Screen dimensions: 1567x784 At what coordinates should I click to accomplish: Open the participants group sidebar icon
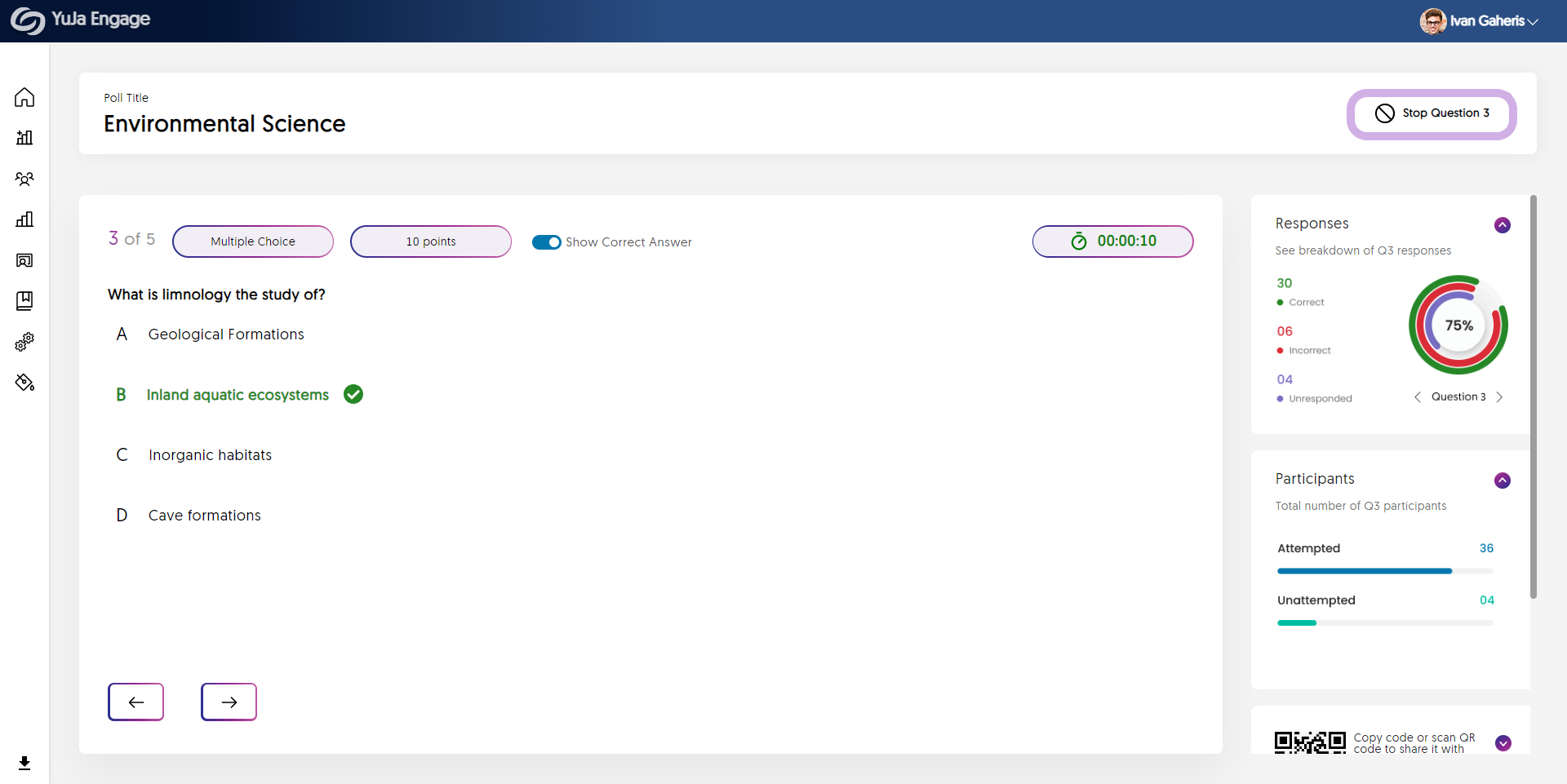pyautogui.click(x=24, y=179)
